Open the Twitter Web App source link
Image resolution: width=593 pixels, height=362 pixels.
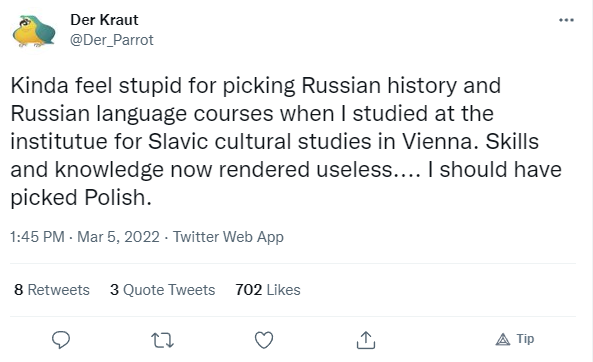click(228, 237)
